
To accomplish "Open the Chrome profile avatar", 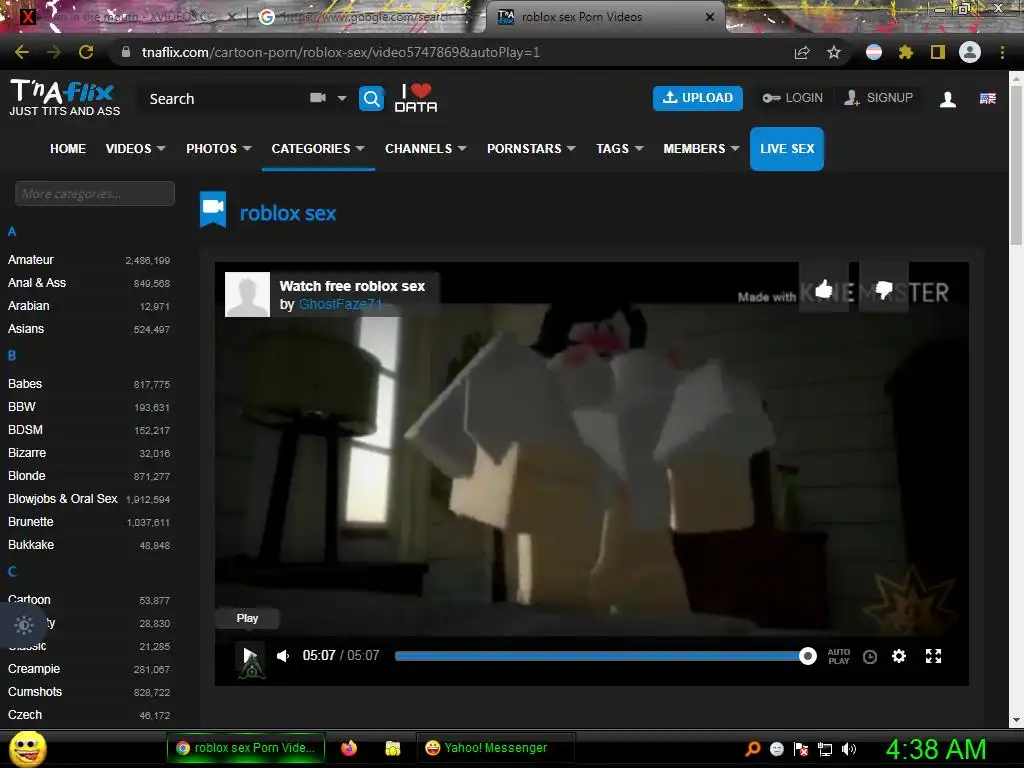I will [970, 52].
